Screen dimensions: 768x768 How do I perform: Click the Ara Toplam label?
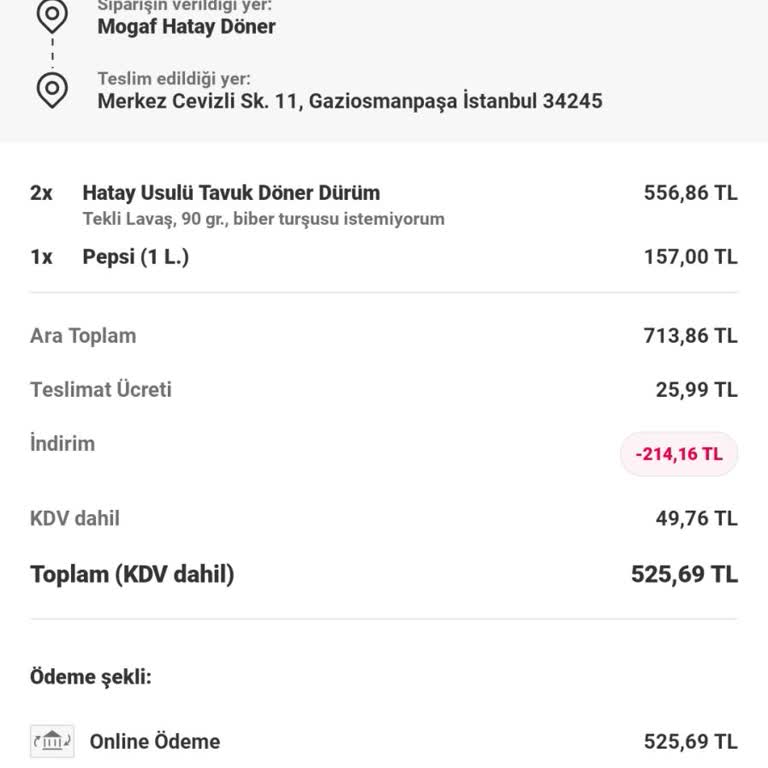point(83,336)
